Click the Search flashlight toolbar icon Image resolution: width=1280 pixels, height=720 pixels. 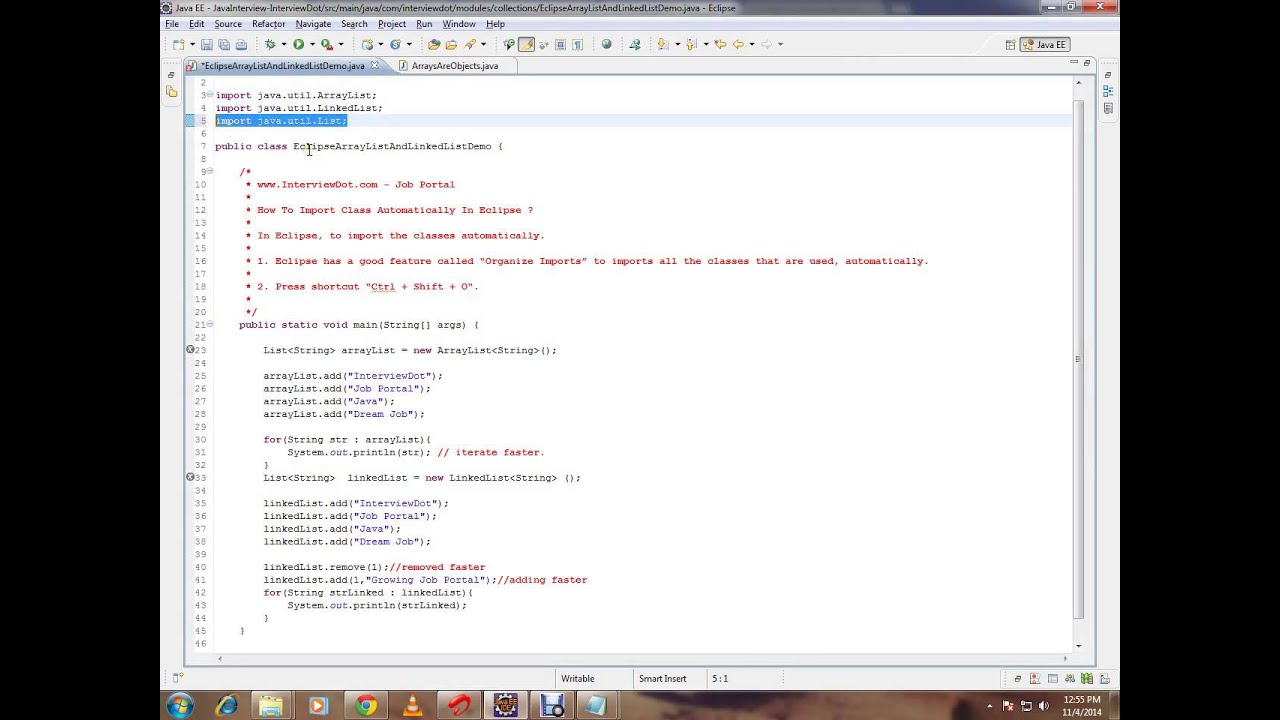point(470,44)
